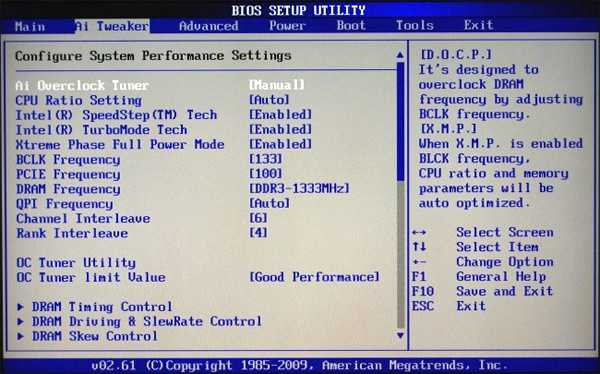Open the Main tab
Viewport: 600px width, 374px height.
(x=30, y=26)
